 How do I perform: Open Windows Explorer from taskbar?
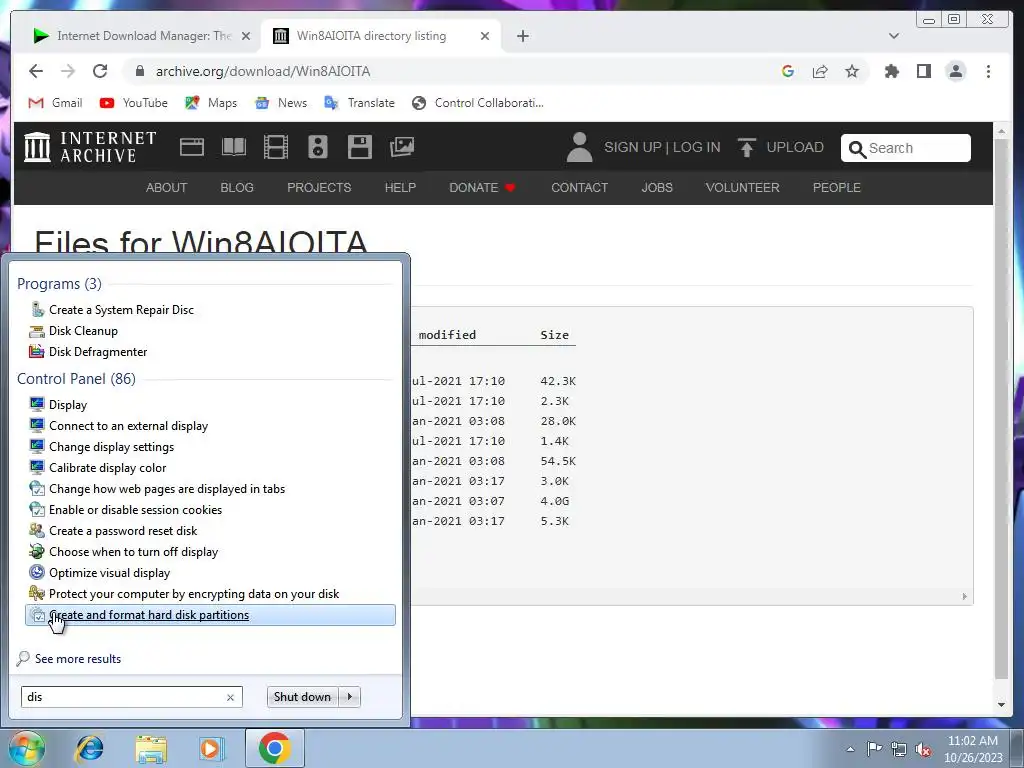point(151,748)
